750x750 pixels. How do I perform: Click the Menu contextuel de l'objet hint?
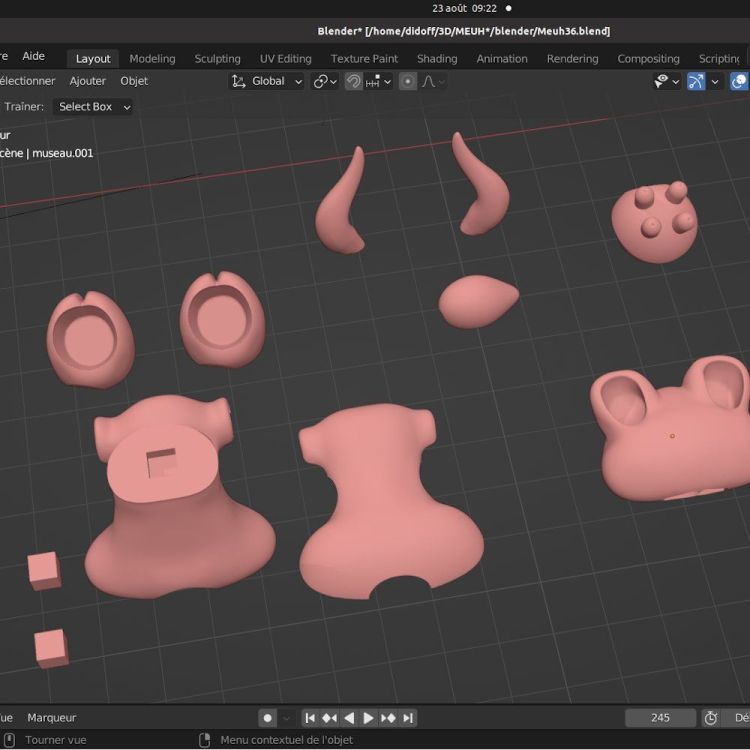[x=287, y=740]
